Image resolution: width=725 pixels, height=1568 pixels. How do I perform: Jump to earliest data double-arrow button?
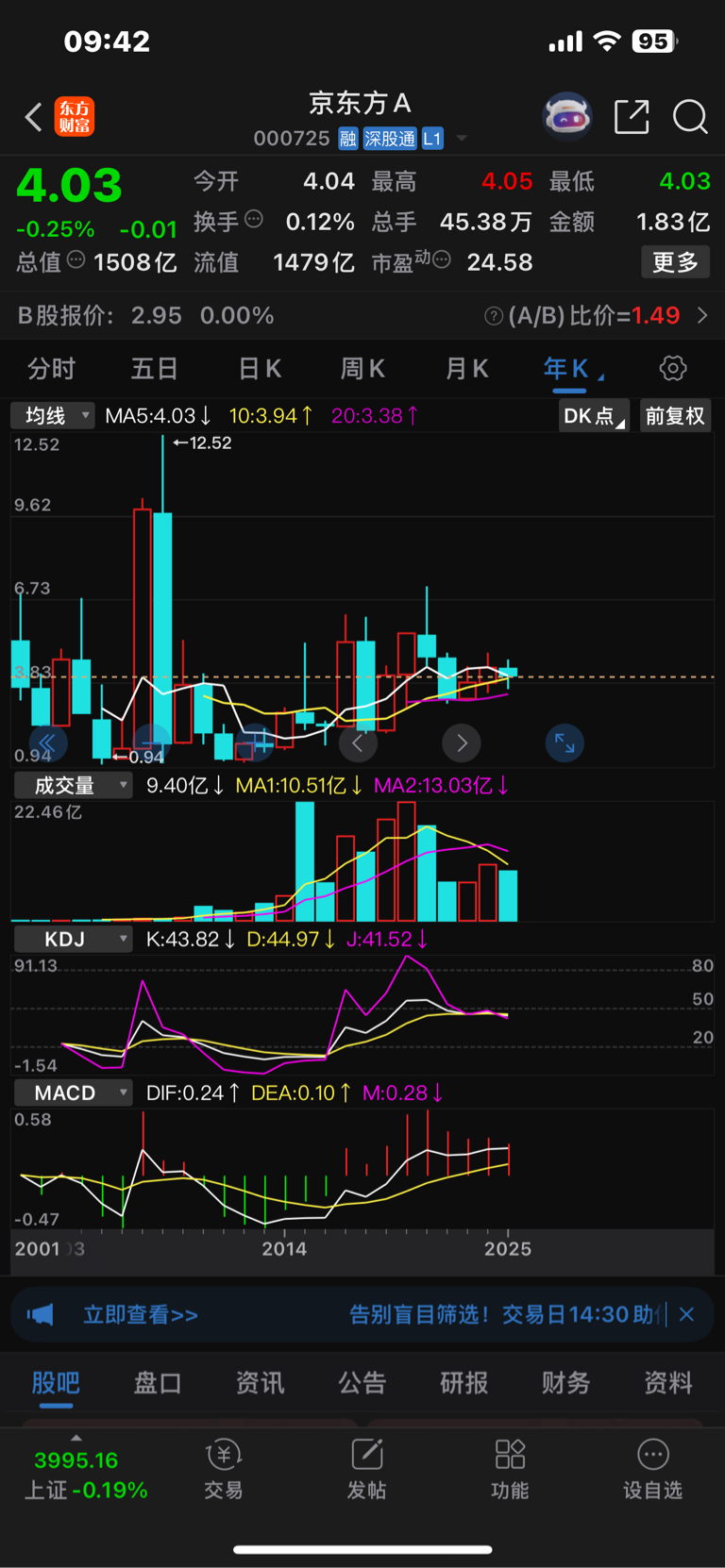point(47,743)
